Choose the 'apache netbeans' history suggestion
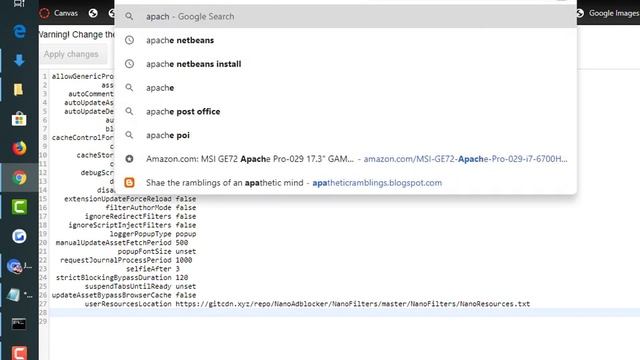 (x=346, y=40)
